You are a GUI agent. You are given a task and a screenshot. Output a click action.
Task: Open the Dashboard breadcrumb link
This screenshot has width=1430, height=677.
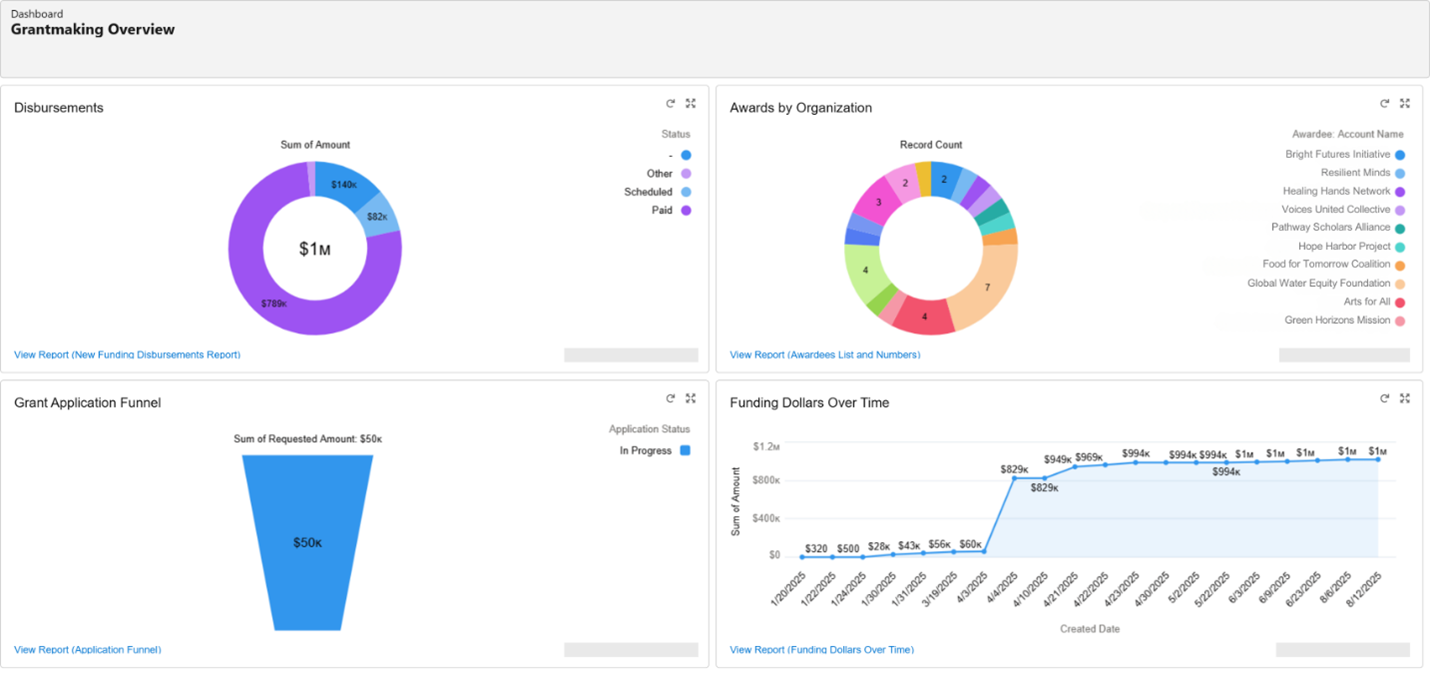(37, 14)
